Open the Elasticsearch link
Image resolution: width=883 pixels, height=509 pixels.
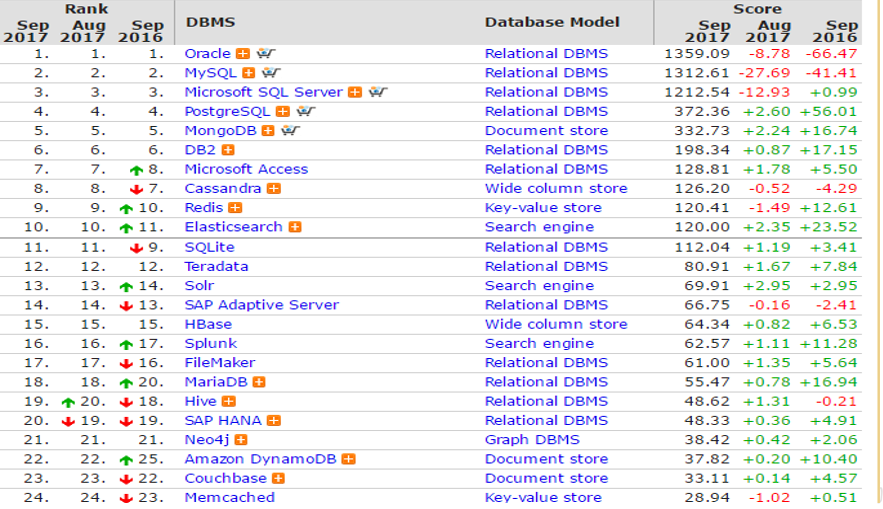click(x=234, y=227)
